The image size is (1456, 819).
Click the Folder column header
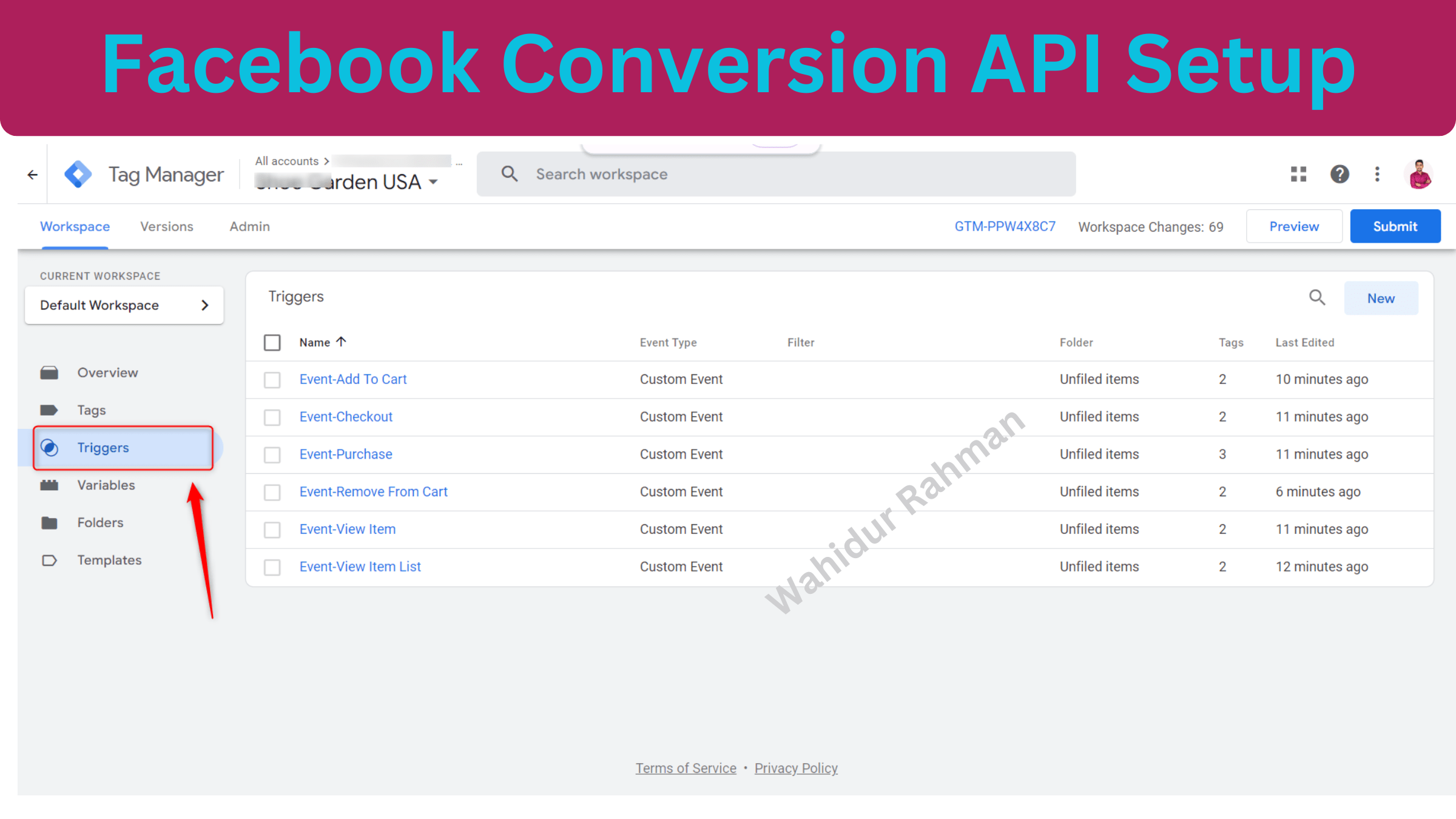click(x=1076, y=342)
